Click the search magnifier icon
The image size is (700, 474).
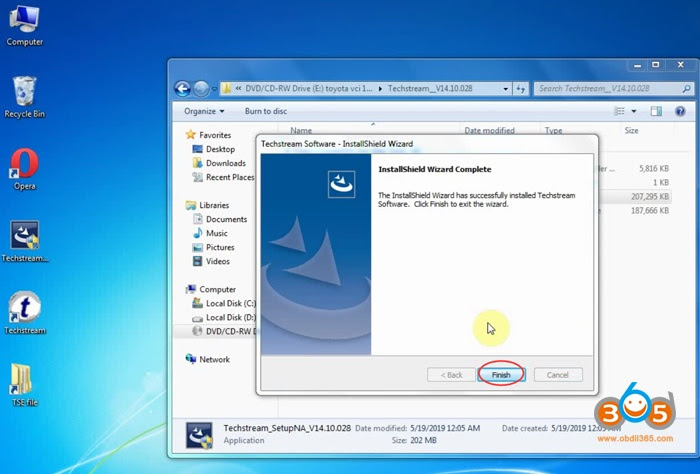686,89
